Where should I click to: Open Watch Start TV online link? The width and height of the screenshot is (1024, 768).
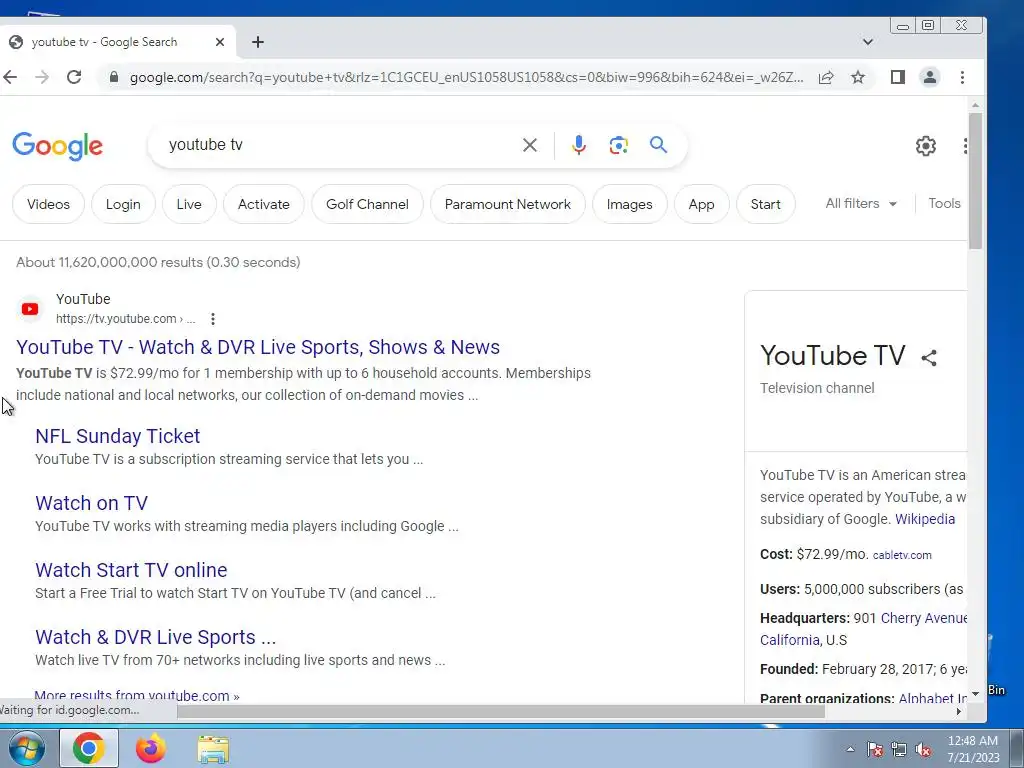(x=131, y=570)
